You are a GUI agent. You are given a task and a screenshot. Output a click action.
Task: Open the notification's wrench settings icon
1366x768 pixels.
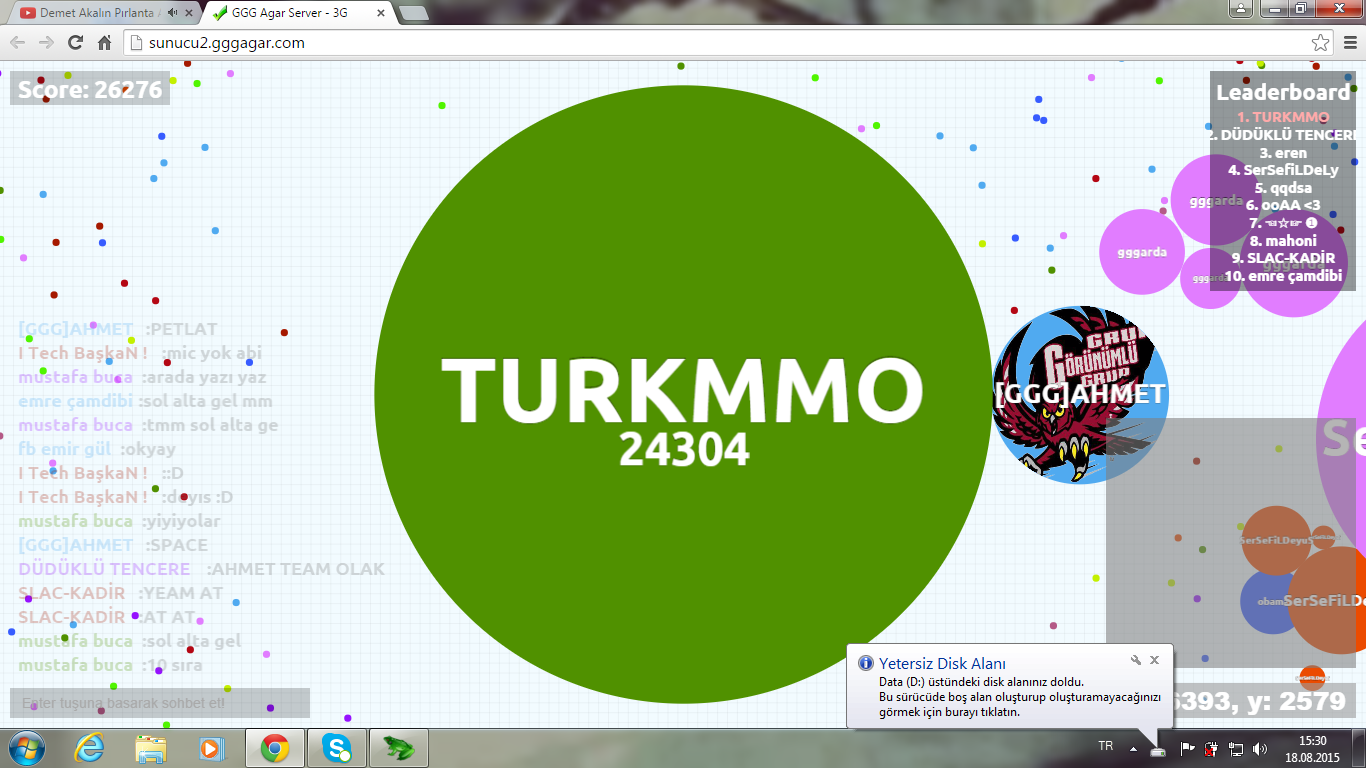point(1136,660)
